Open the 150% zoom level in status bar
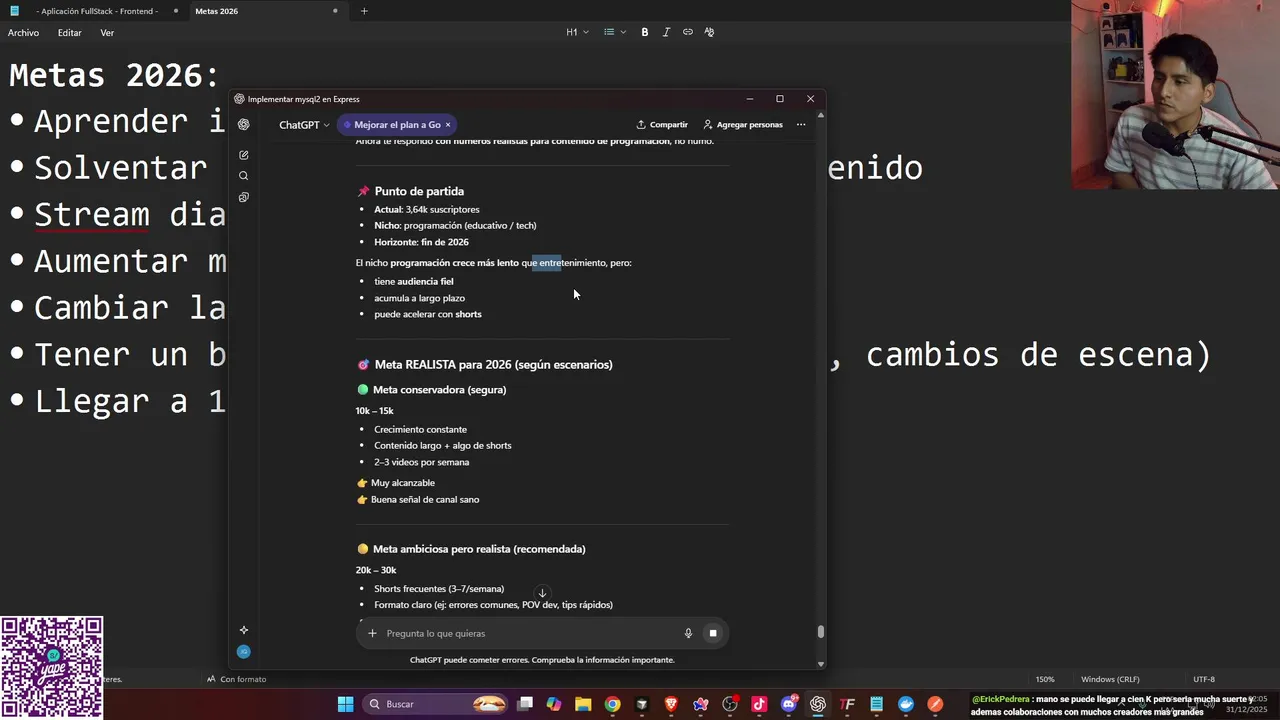1280x720 pixels. (x=1045, y=679)
